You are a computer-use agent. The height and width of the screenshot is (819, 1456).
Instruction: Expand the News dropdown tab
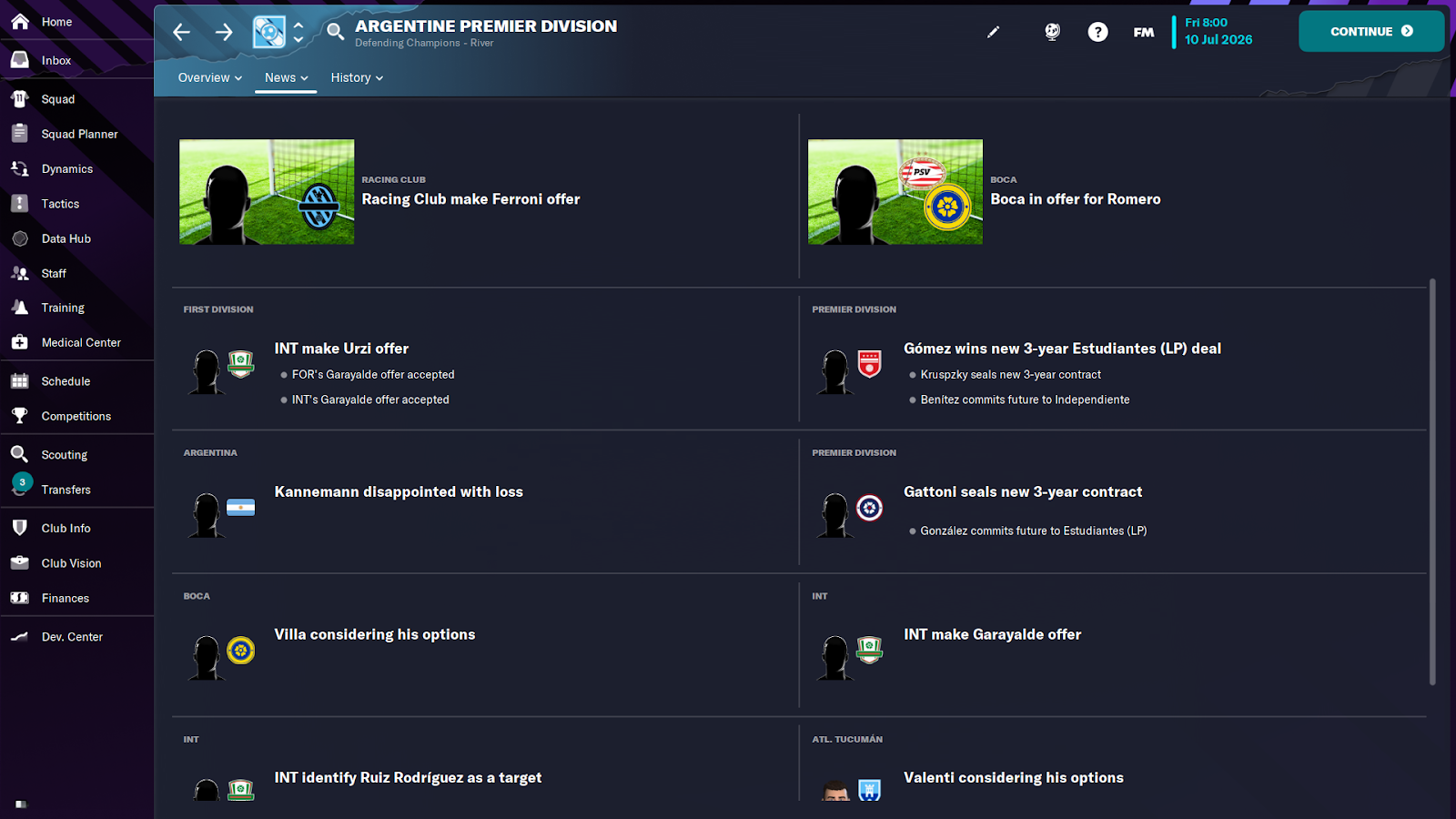tap(286, 78)
